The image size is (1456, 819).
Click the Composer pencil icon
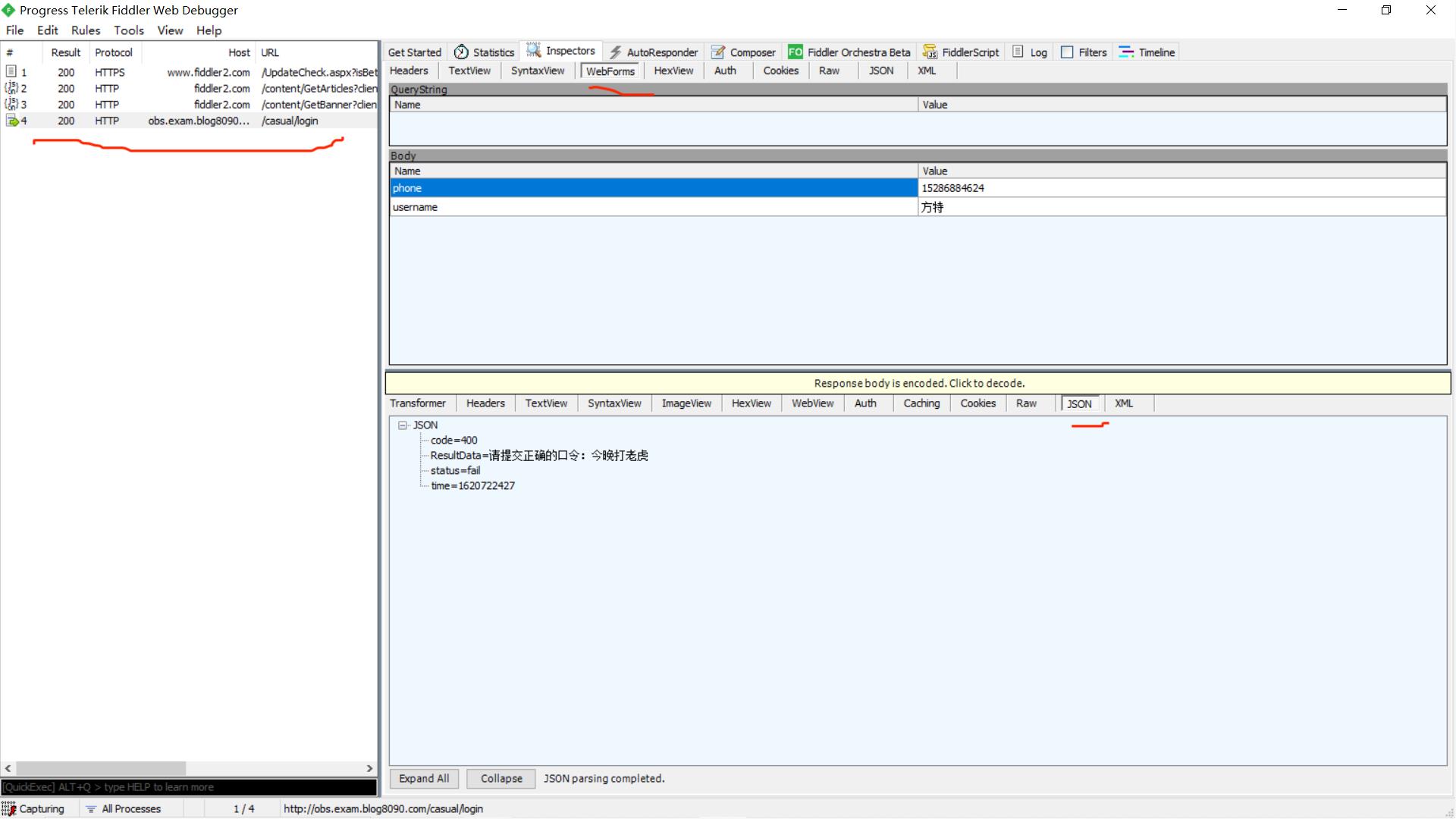(717, 52)
